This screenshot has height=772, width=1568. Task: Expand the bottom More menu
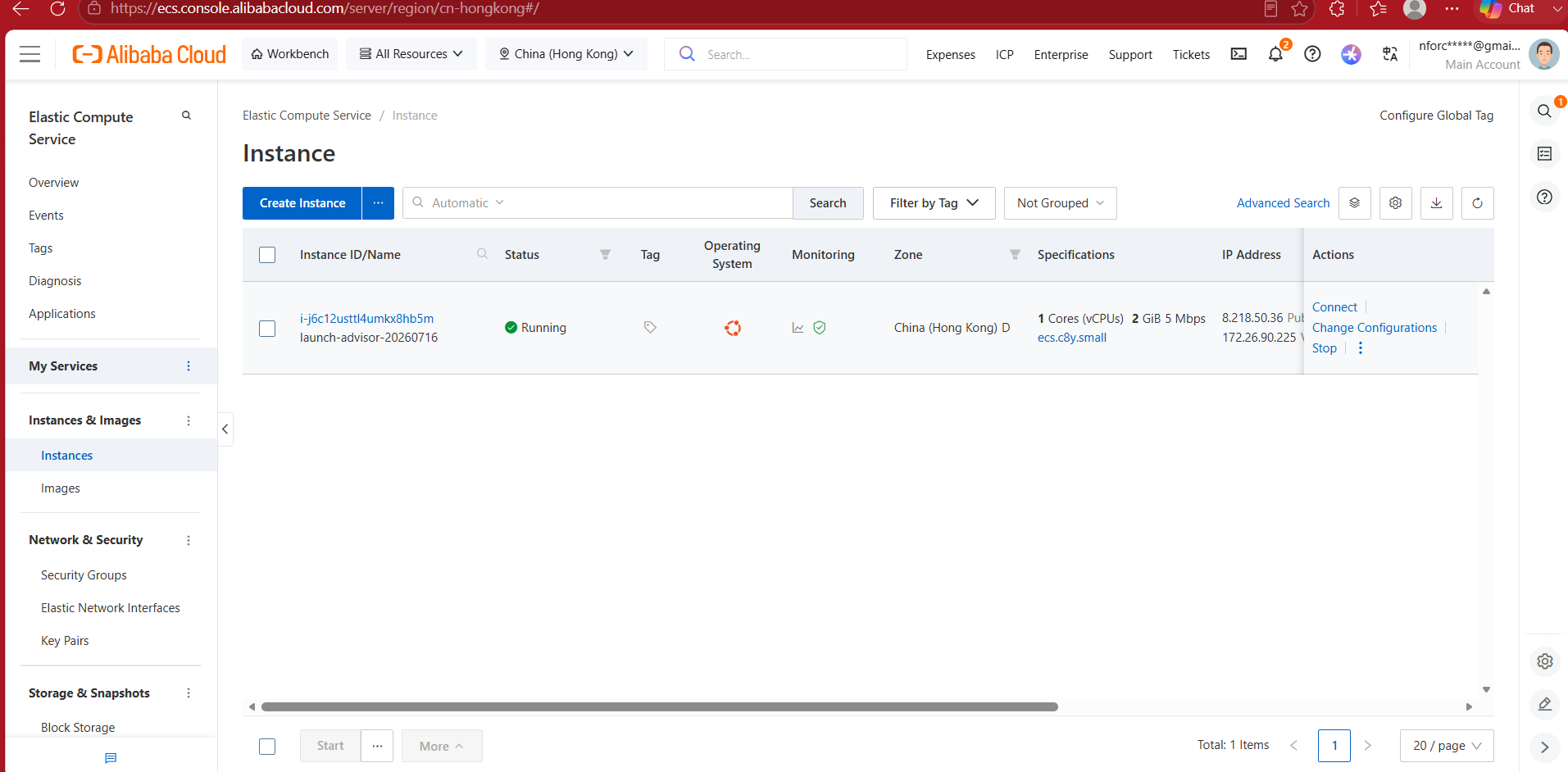pos(442,746)
